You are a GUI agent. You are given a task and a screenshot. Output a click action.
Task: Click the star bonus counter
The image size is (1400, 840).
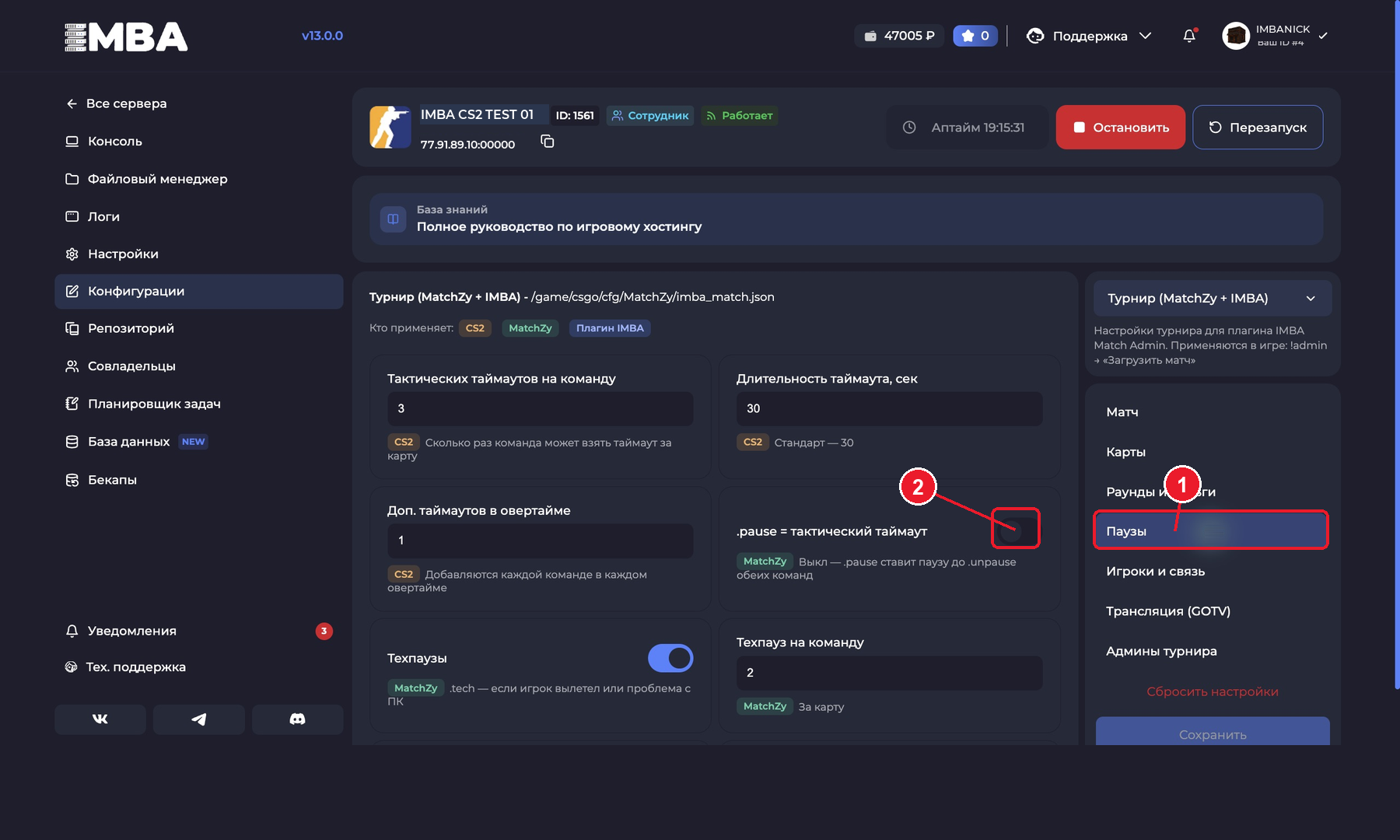[x=975, y=36]
